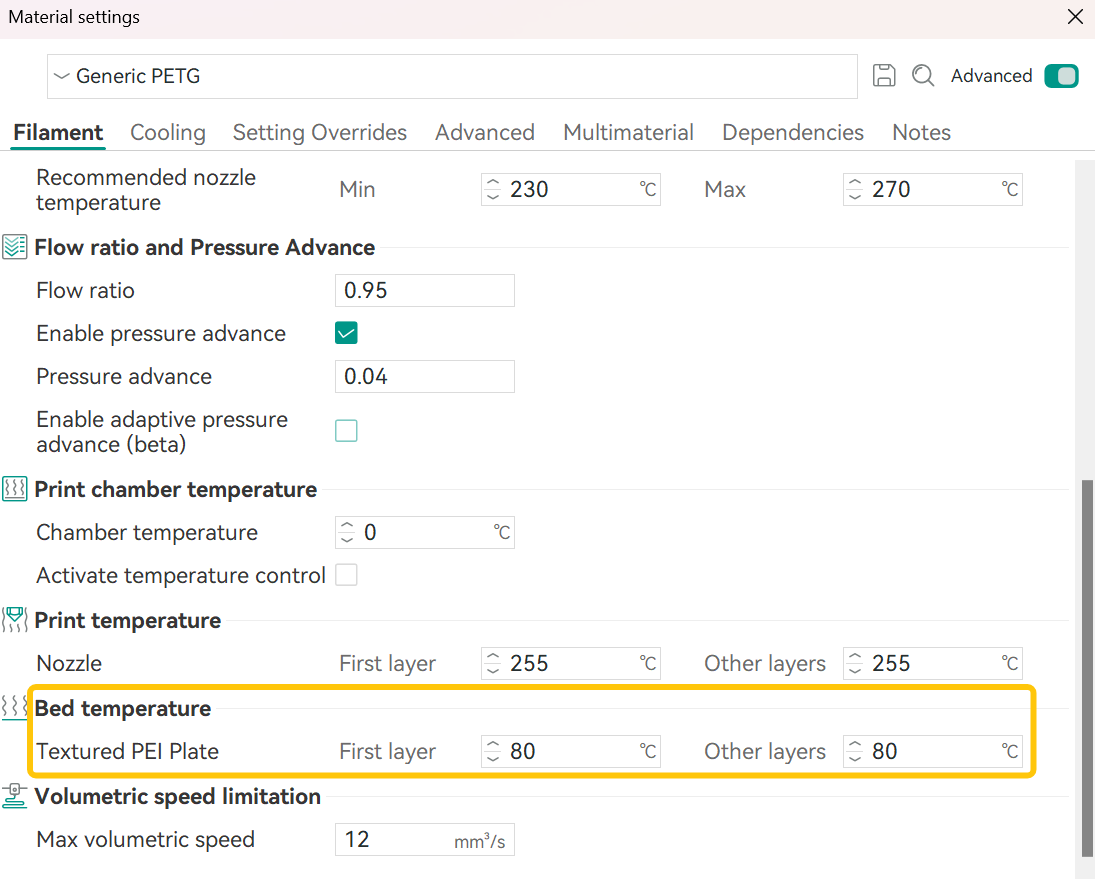Uncheck Enable pressure advance

pyautogui.click(x=346, y=334)
